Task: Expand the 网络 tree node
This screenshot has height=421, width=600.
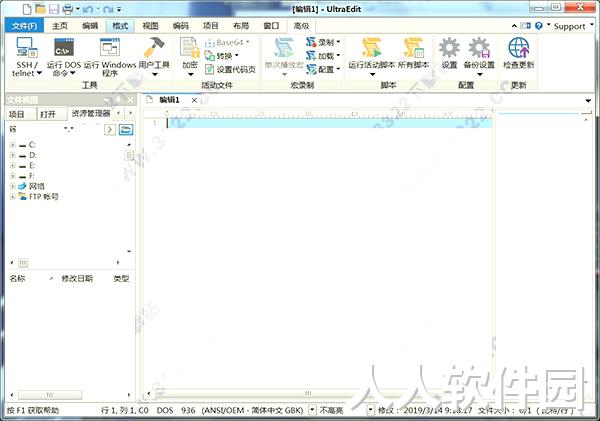Action: 13,186
